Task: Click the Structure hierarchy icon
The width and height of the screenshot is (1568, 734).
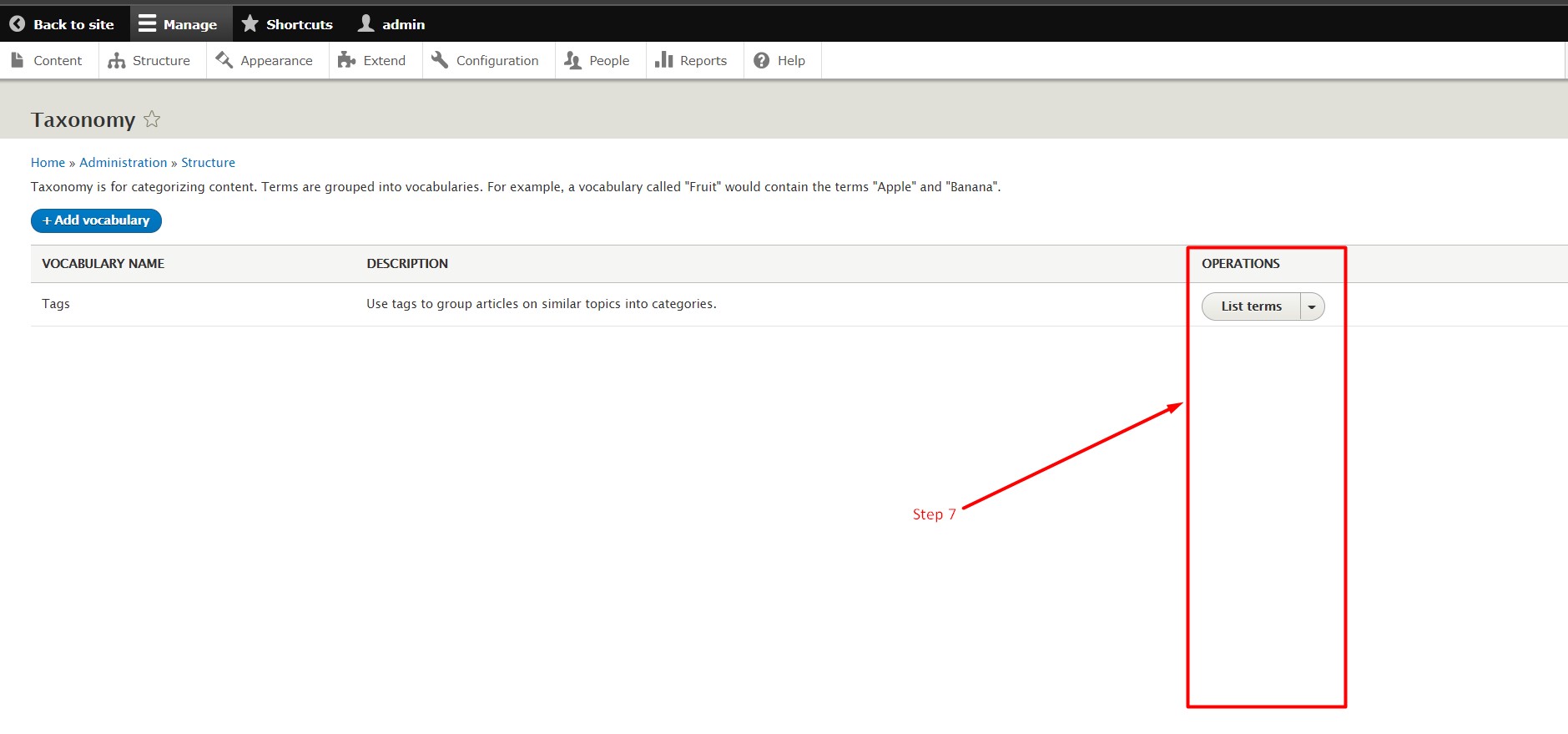Action: pos(117,60)
